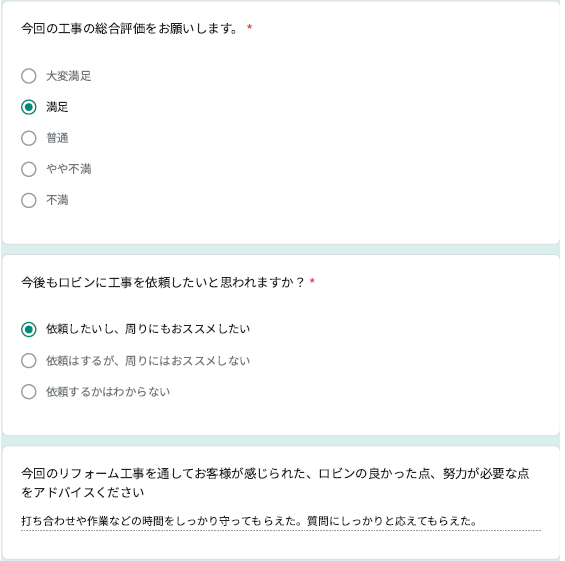Viewport: 565px width, 561px height.
Task: Pick the 依頼するかはわからない radio button
Action: [x=28, y=391]
